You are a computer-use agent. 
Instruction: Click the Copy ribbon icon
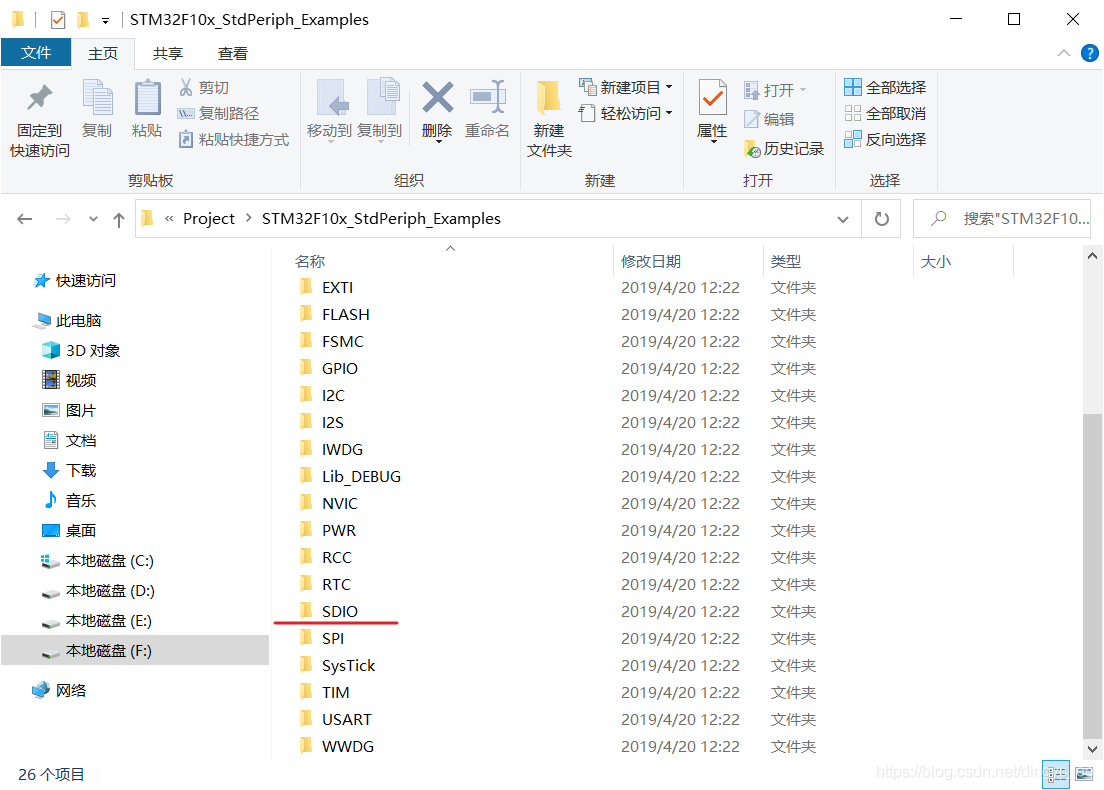coord(97,97)
